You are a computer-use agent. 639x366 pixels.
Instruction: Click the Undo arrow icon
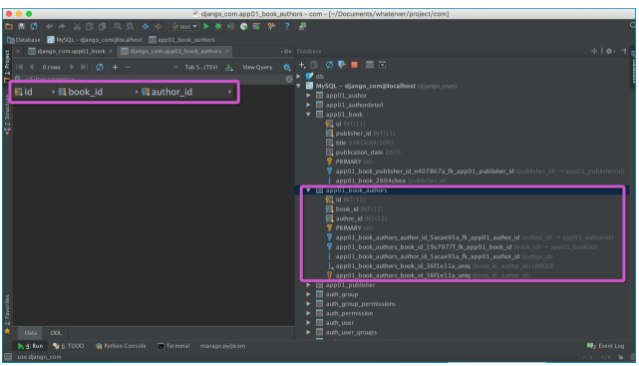click(49, 26)
